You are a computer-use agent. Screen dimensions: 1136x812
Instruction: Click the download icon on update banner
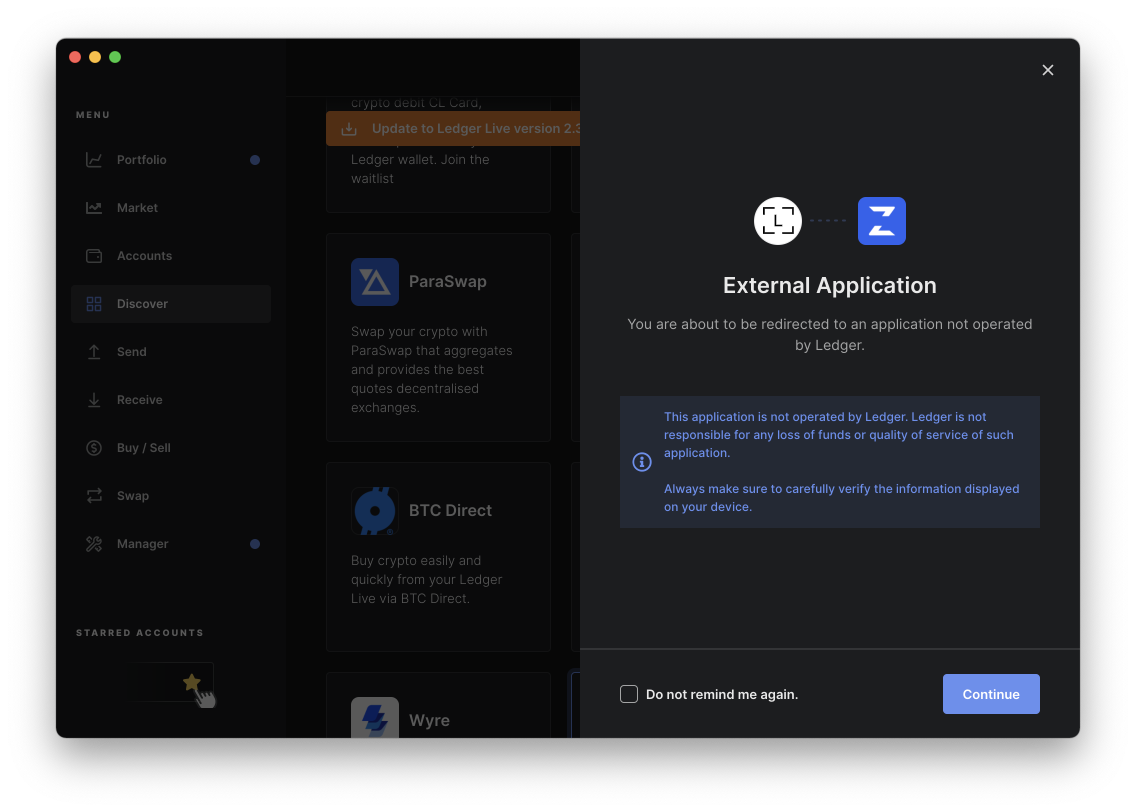pyautogui.click(x=349, y=129)
